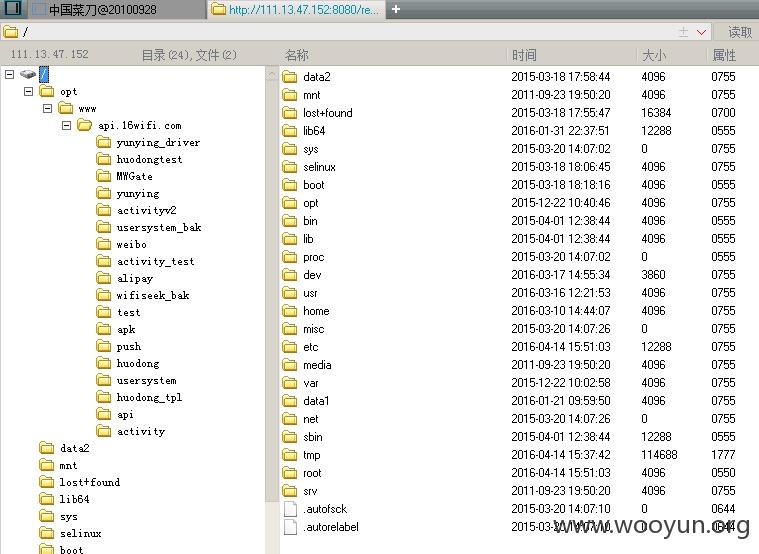Image resolution: width=759 pixels, height=554 pixels.
Task: Click the size value 114688 of tmp
Action: coord(659,455)
